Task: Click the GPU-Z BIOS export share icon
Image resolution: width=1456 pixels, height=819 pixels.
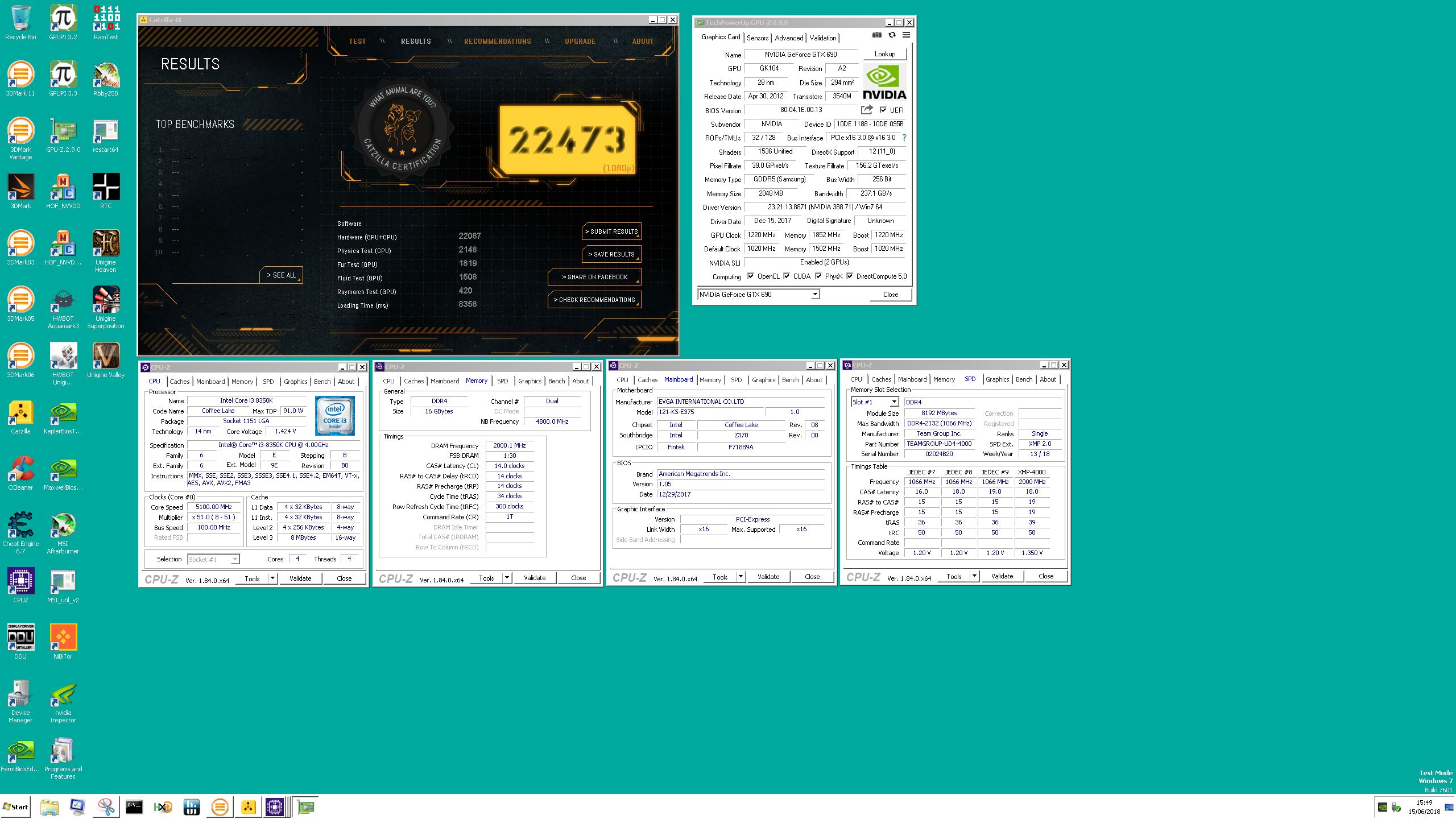Action: pos(867,109)
